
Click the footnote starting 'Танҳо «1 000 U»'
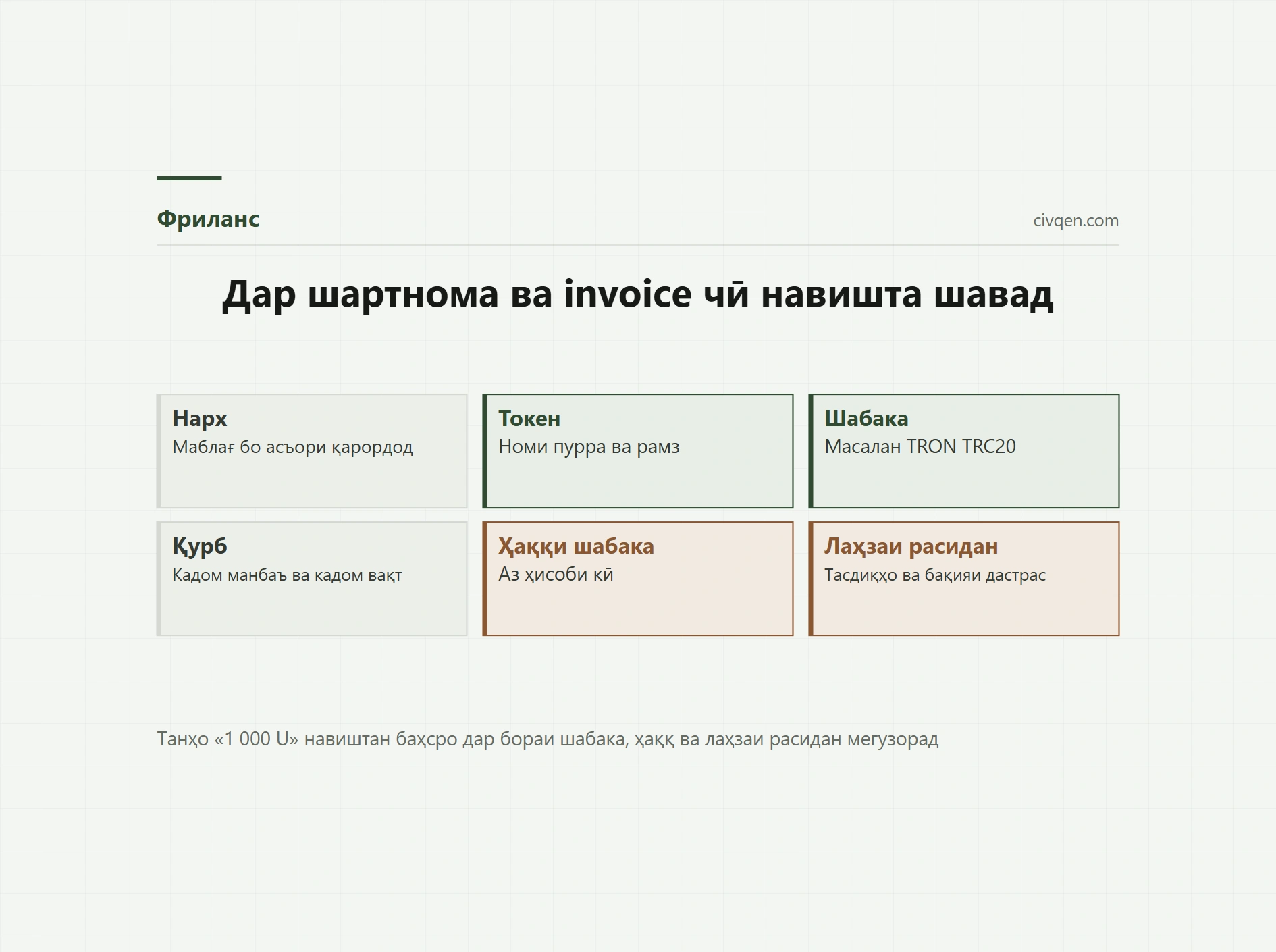tap(548, 739)
